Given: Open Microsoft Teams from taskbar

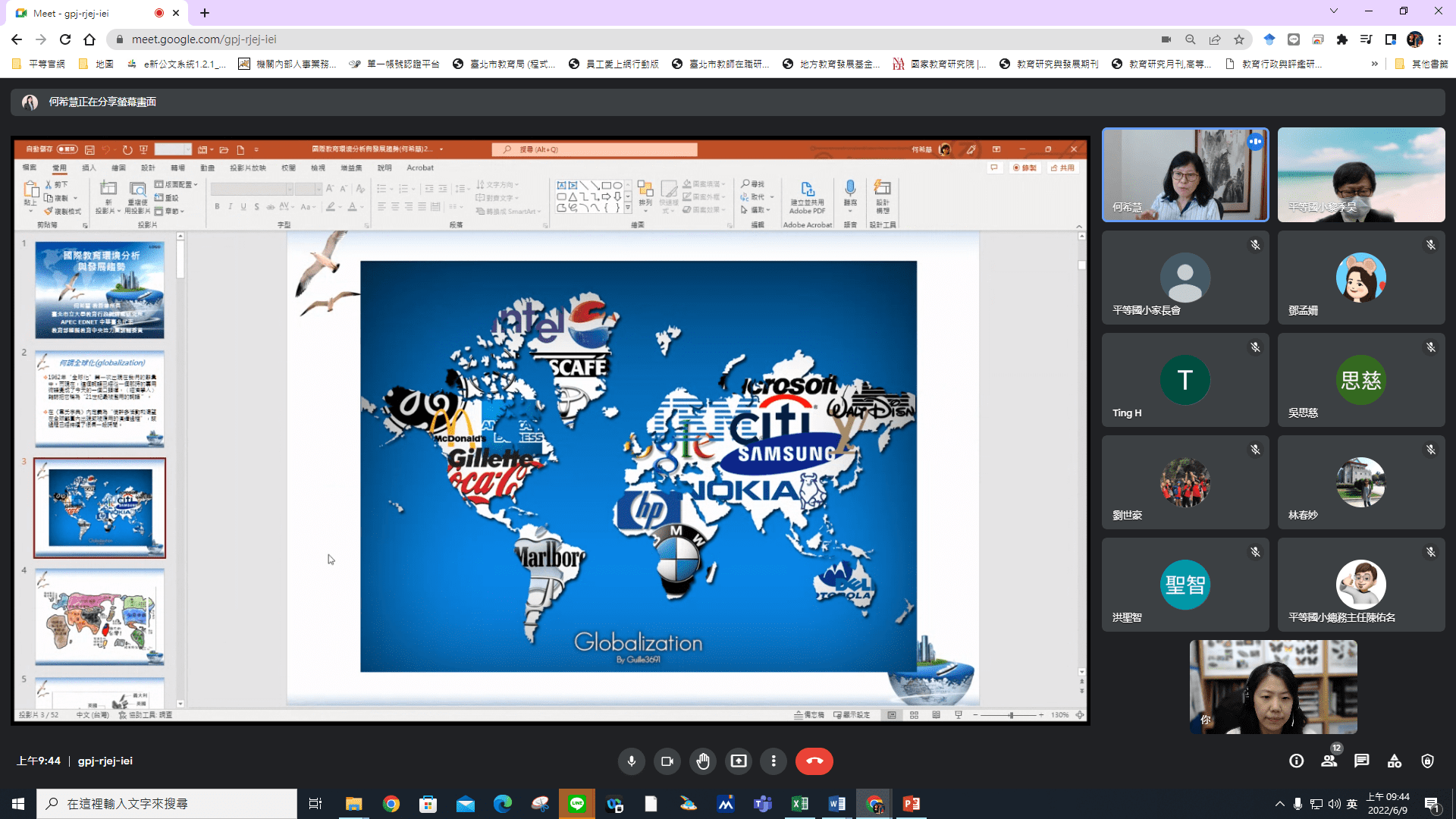Looking at the screenshot, I should point(762,804).
